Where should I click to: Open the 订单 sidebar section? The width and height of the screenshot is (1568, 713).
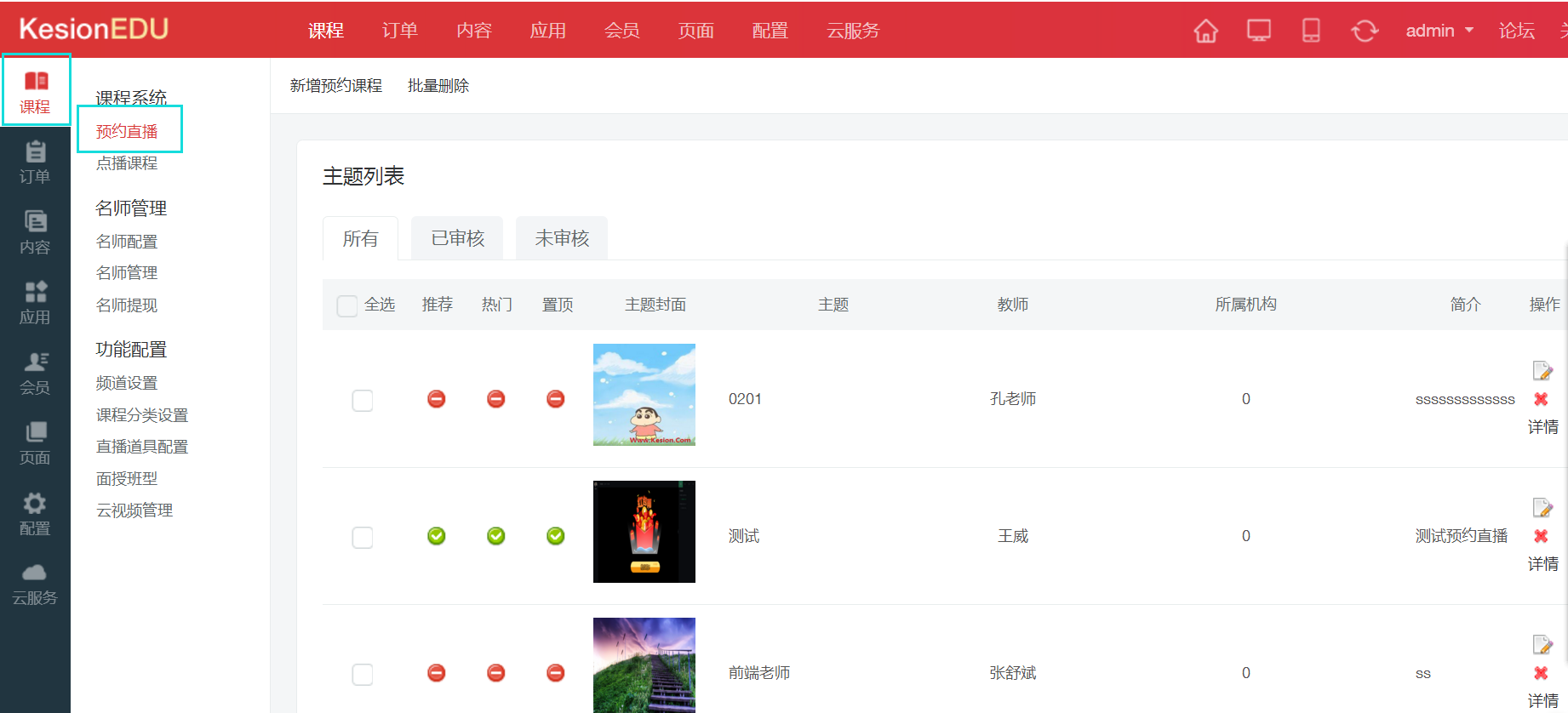pyautogui.click(x=35, y=162)
